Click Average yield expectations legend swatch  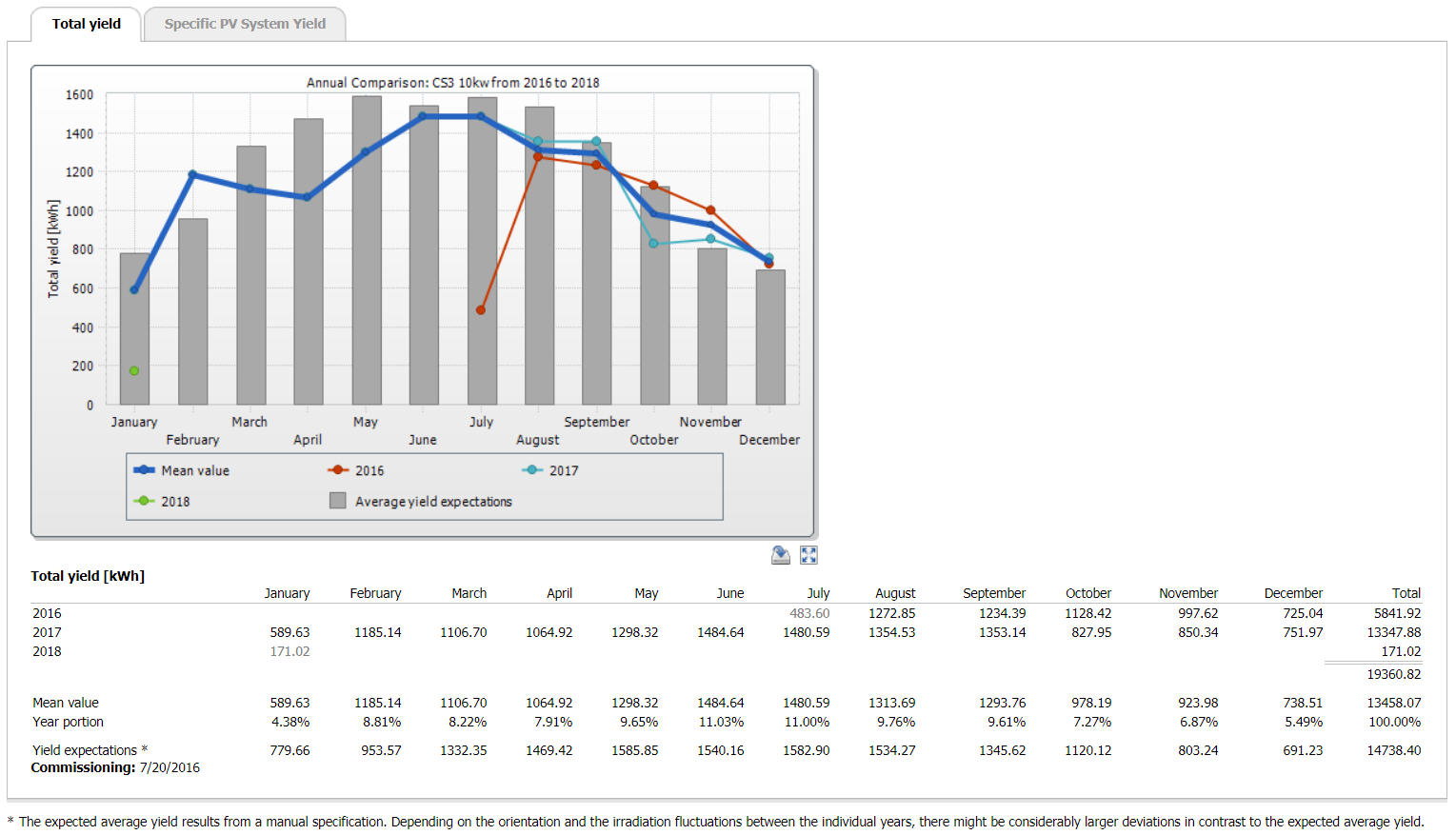337,501
